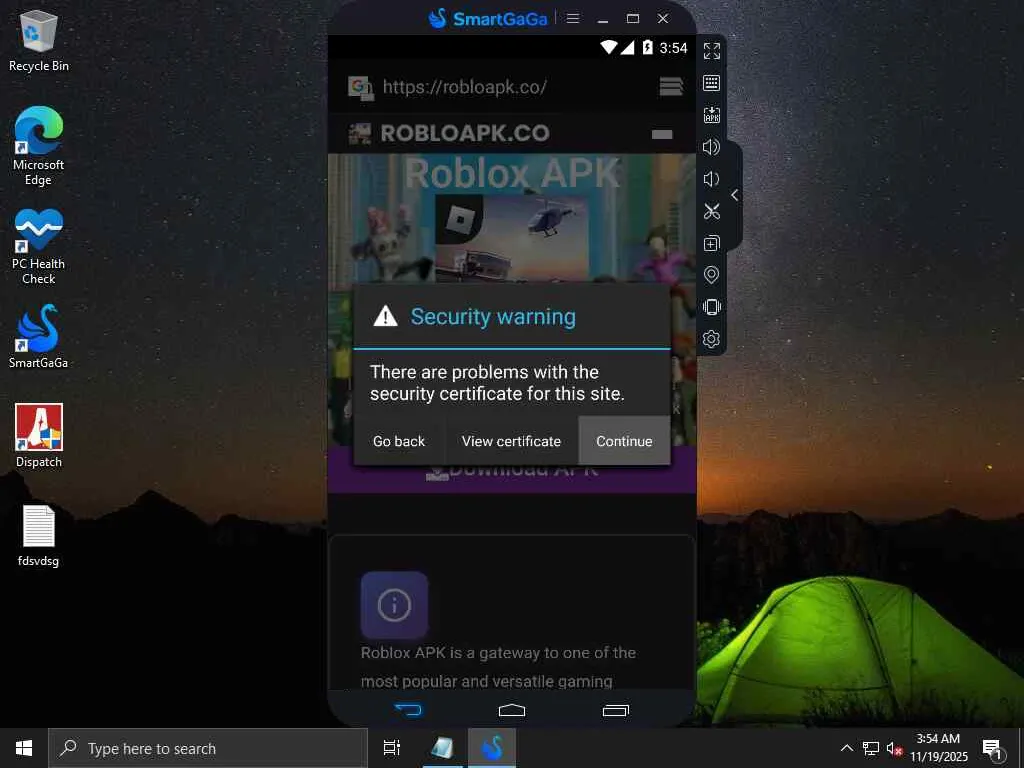Open the location pin icon
This screenshot has height=768, width=1024.
[x=711, y=275]
